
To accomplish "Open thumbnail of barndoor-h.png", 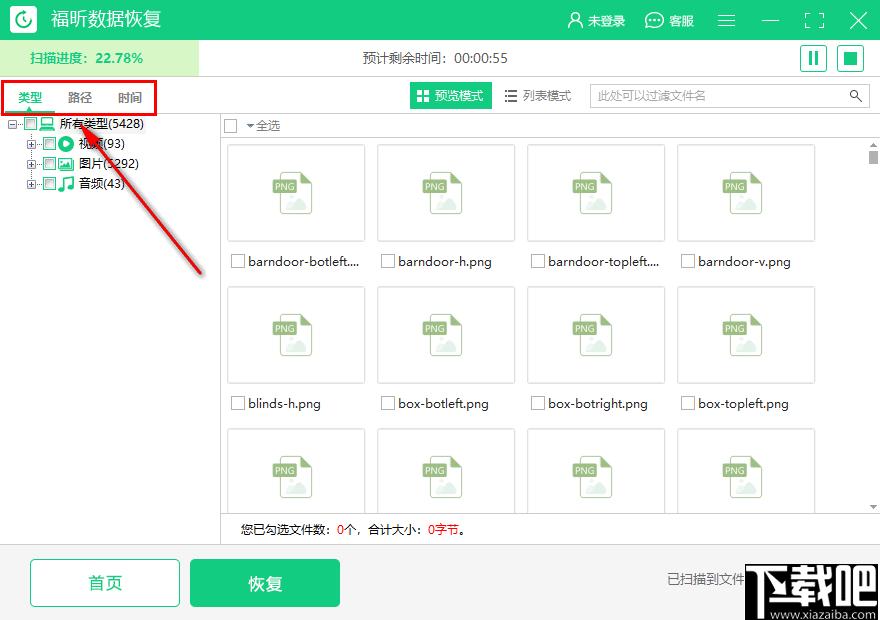I will [x=446, y=193].
